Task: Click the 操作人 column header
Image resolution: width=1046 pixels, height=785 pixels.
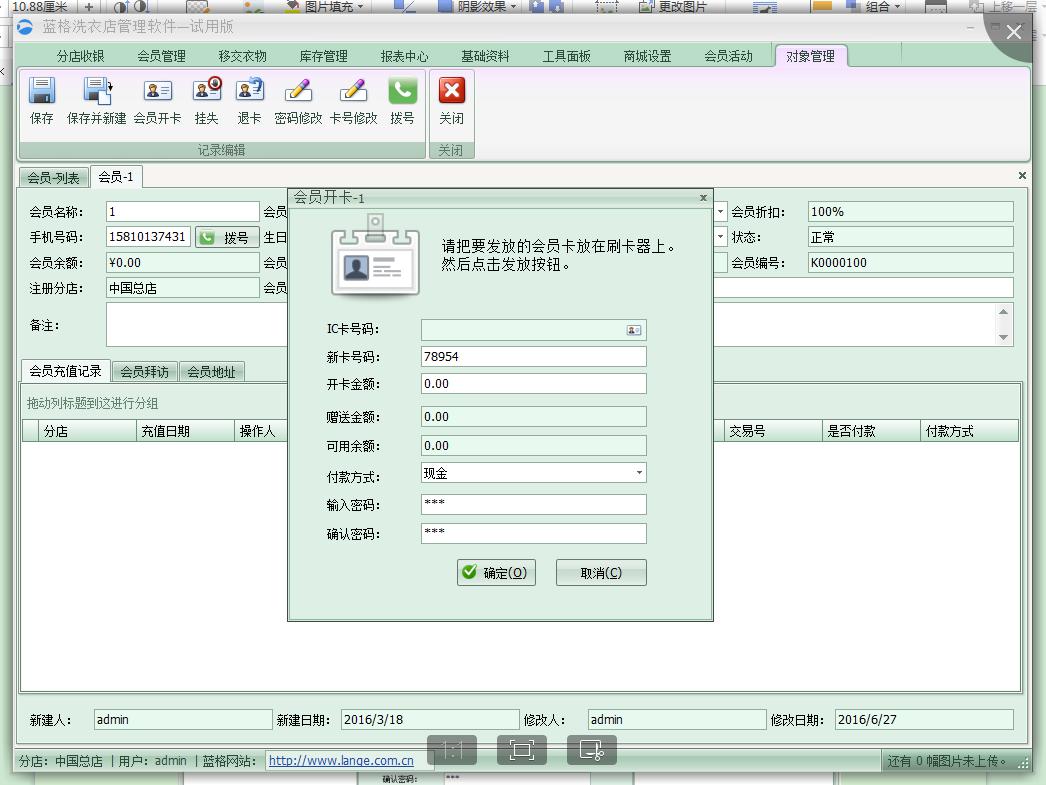Action: [262, 431]
